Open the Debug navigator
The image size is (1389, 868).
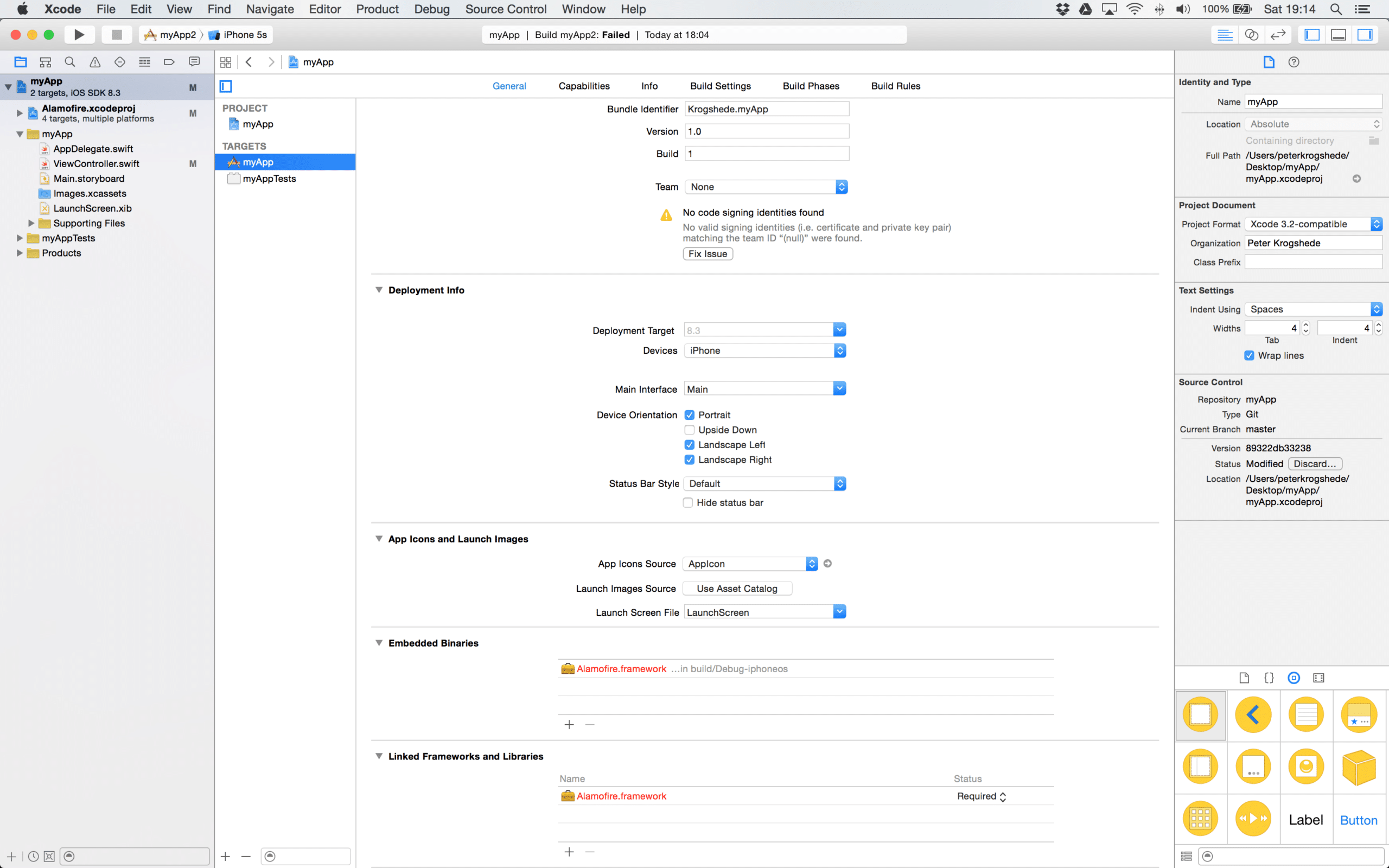[145, 62]
